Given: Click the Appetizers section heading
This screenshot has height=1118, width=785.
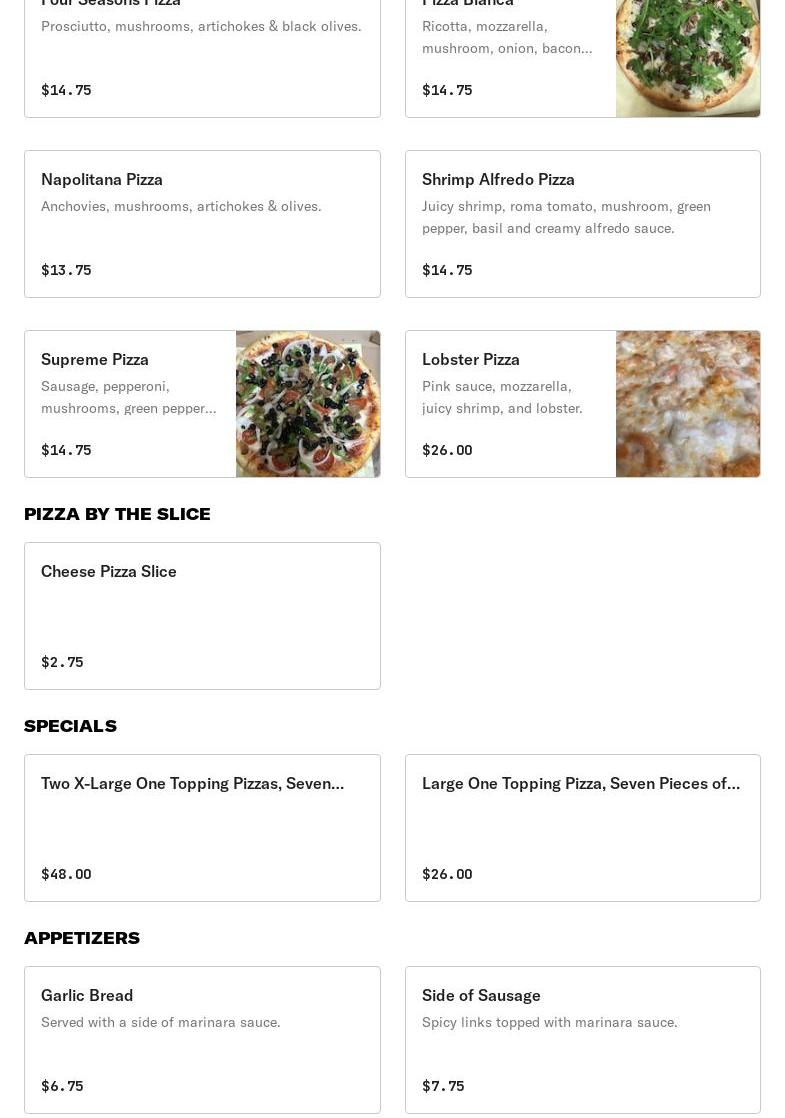Looking at the screenshot, I should tap(82, 938).
